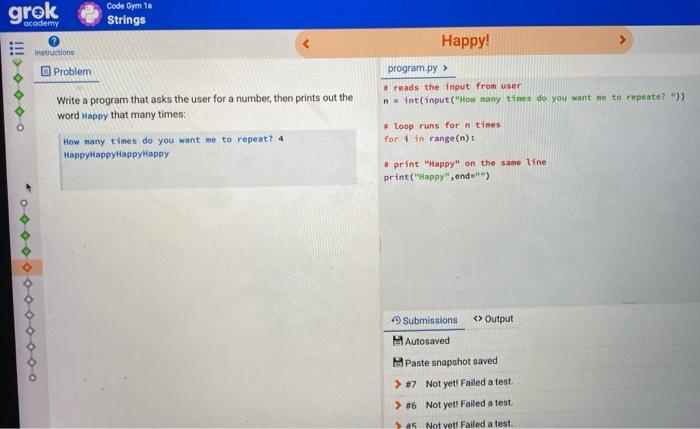
Task: Select the orange highlighted current slide diamond
Action: click(x=27, y=267)
